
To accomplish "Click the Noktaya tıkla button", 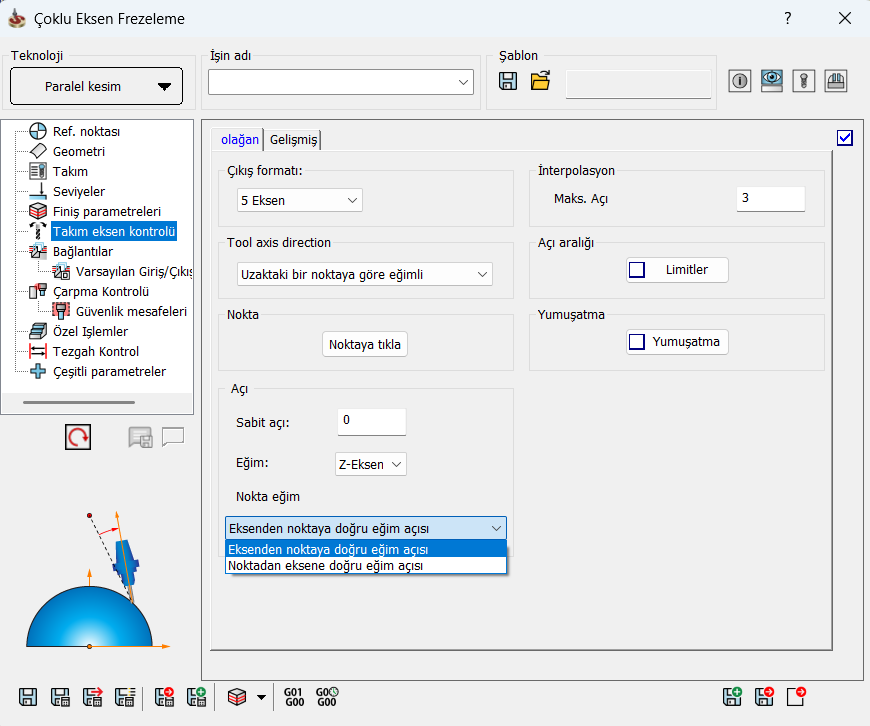I will pyautogui.click(x=366, y=345).
